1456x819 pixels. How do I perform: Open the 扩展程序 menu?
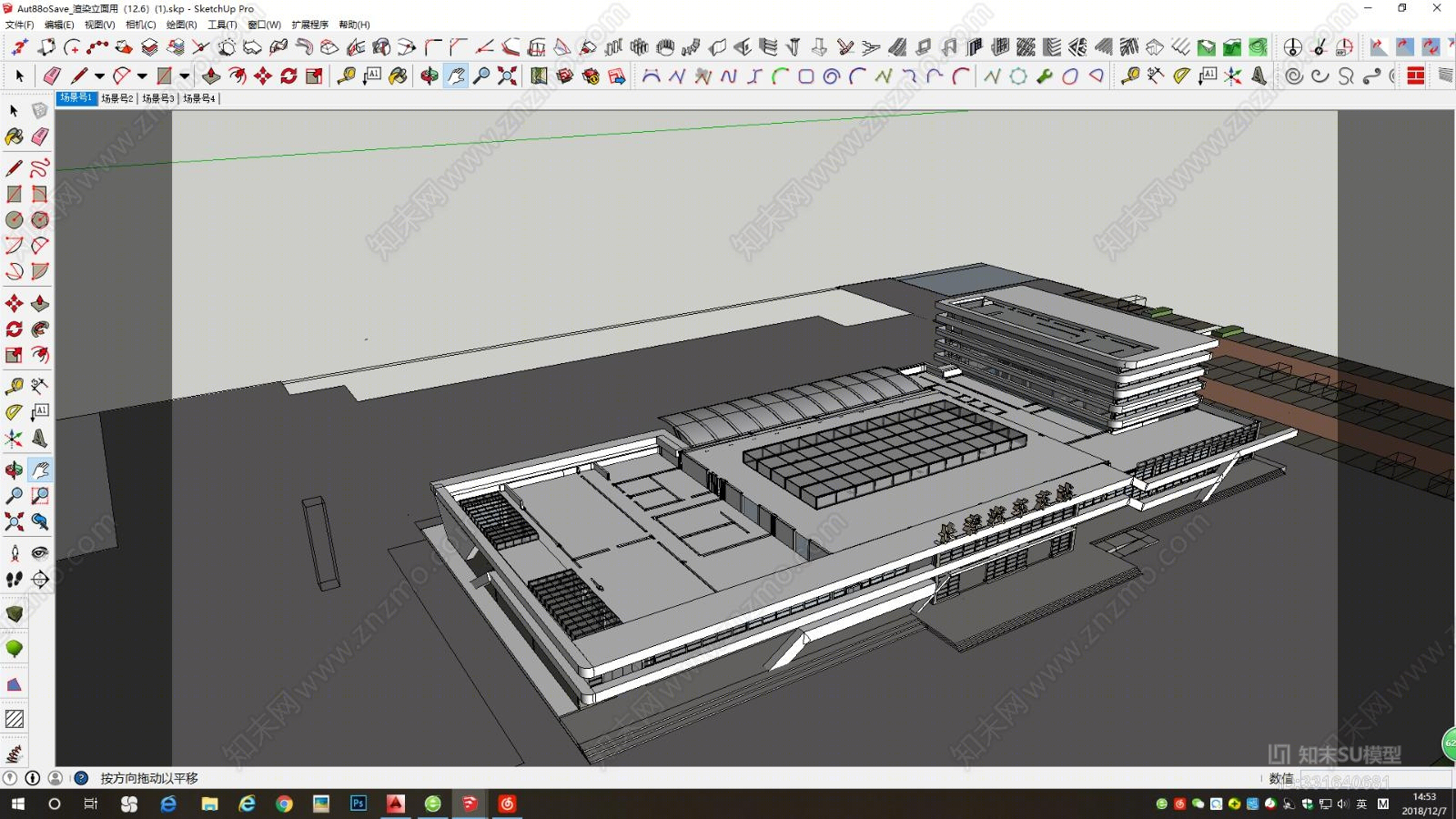309,25
